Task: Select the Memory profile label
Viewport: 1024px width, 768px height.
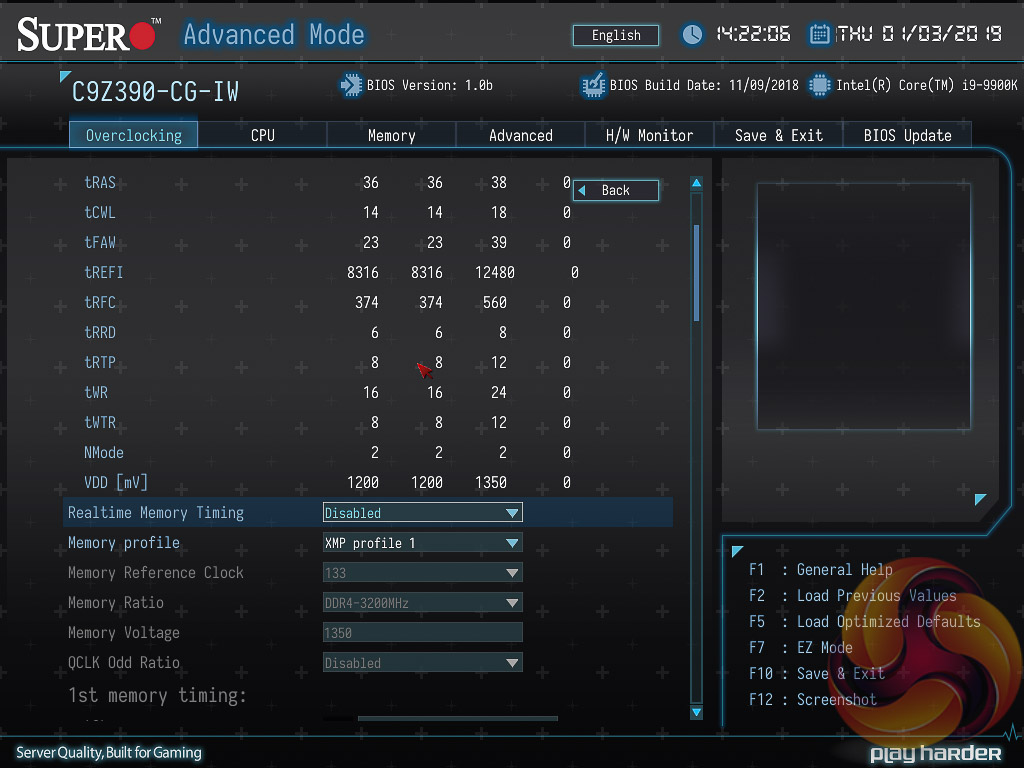Action: click(123, 543)
